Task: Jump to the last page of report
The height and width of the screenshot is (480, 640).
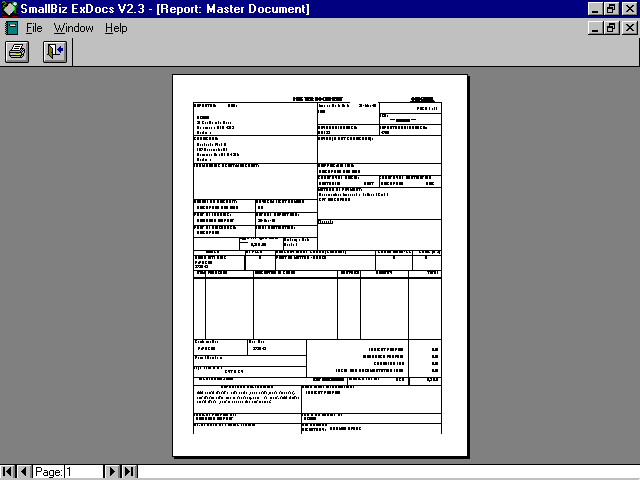Action: tap(129, 471)
